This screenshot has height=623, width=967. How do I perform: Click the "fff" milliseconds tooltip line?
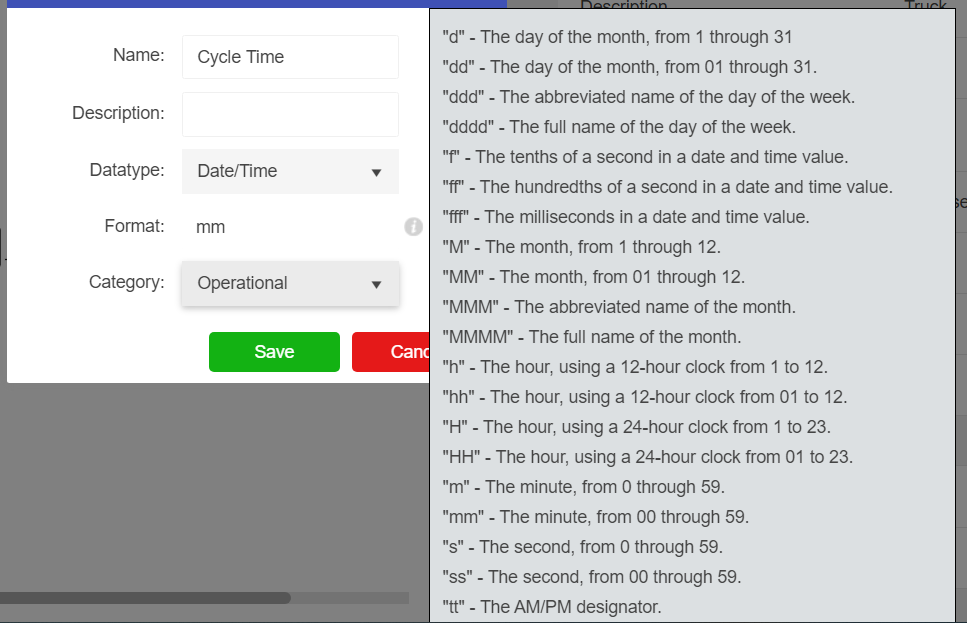click(x=625, y=217)
